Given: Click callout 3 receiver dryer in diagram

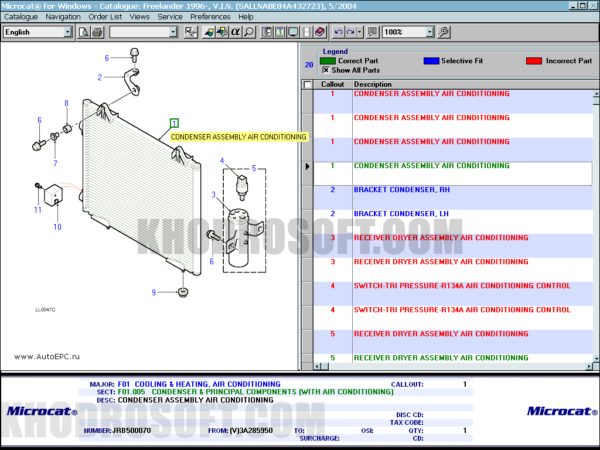Looking at the screenshot, I should point(214,195).
